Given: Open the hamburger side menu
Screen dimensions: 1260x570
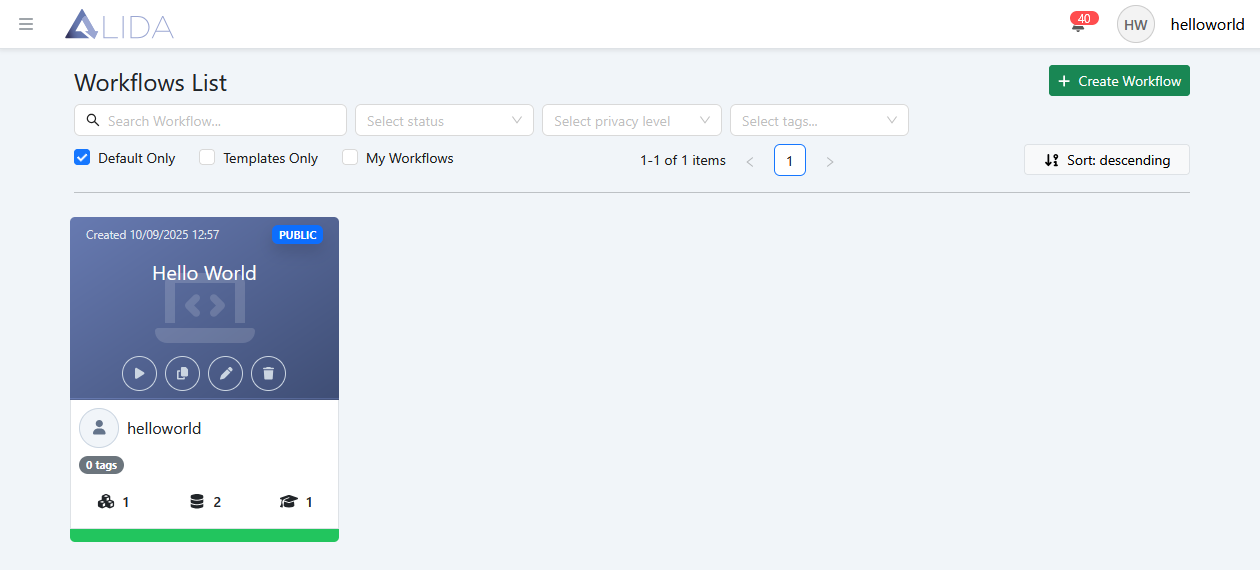Looking at the screenshot, I should (26, 24).
